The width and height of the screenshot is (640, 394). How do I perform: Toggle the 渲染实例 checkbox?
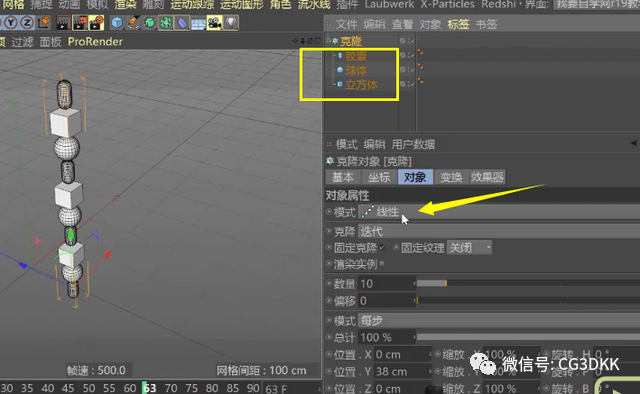[x=382, y=264]
